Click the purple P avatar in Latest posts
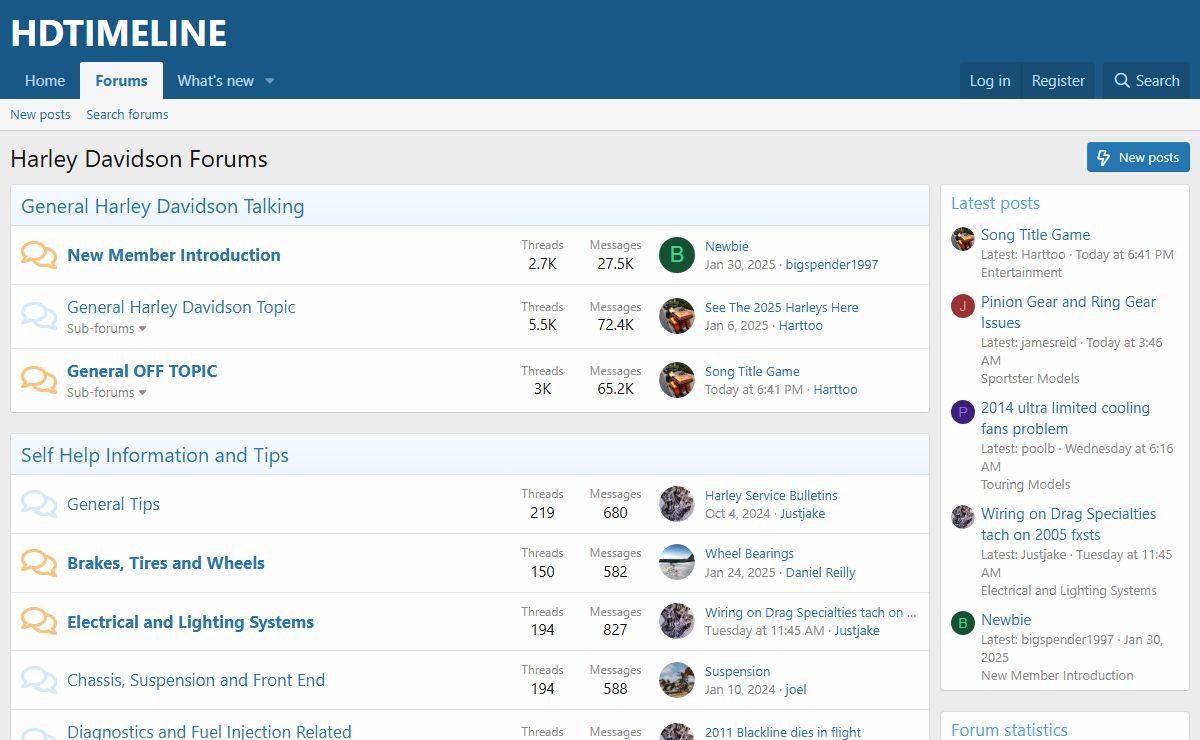Viewport: 1200px width, 740px height. [963, 412]
